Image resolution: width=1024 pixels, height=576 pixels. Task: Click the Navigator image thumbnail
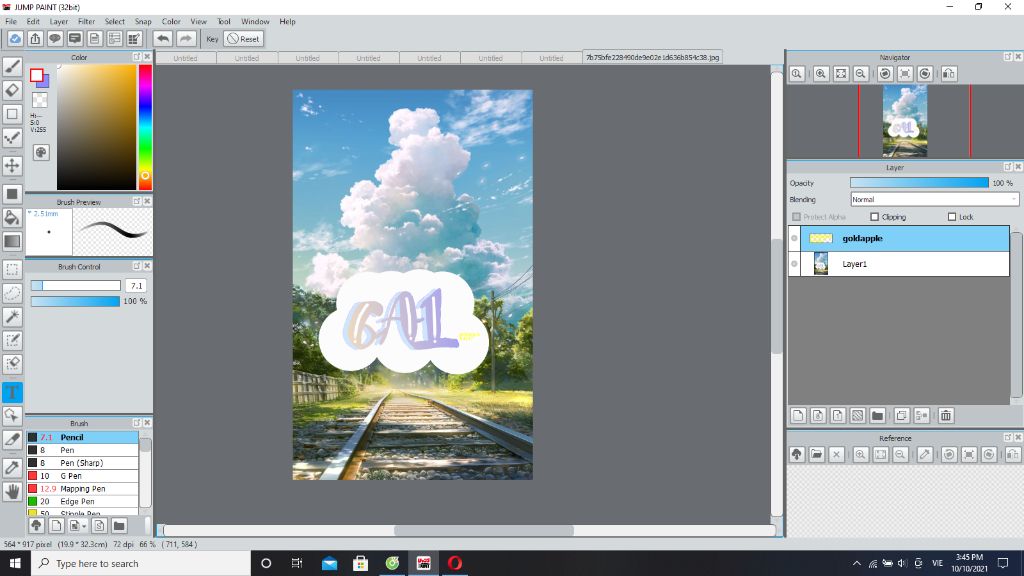pyautogui.click(x=904, y=121)
